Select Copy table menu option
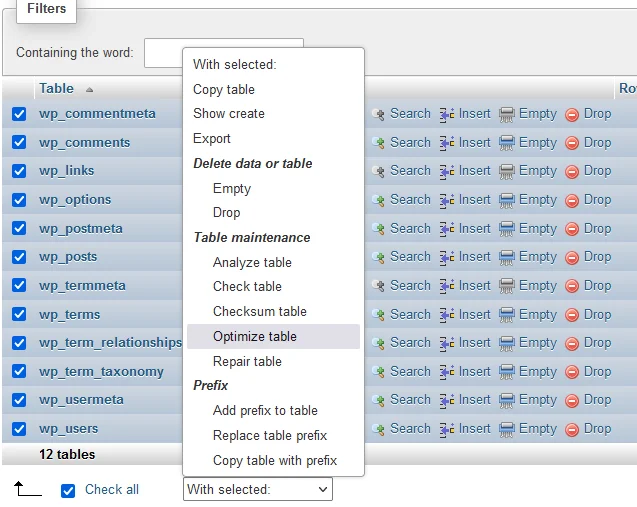This screenshot has width=637, height=507. (x=273, y=89)
